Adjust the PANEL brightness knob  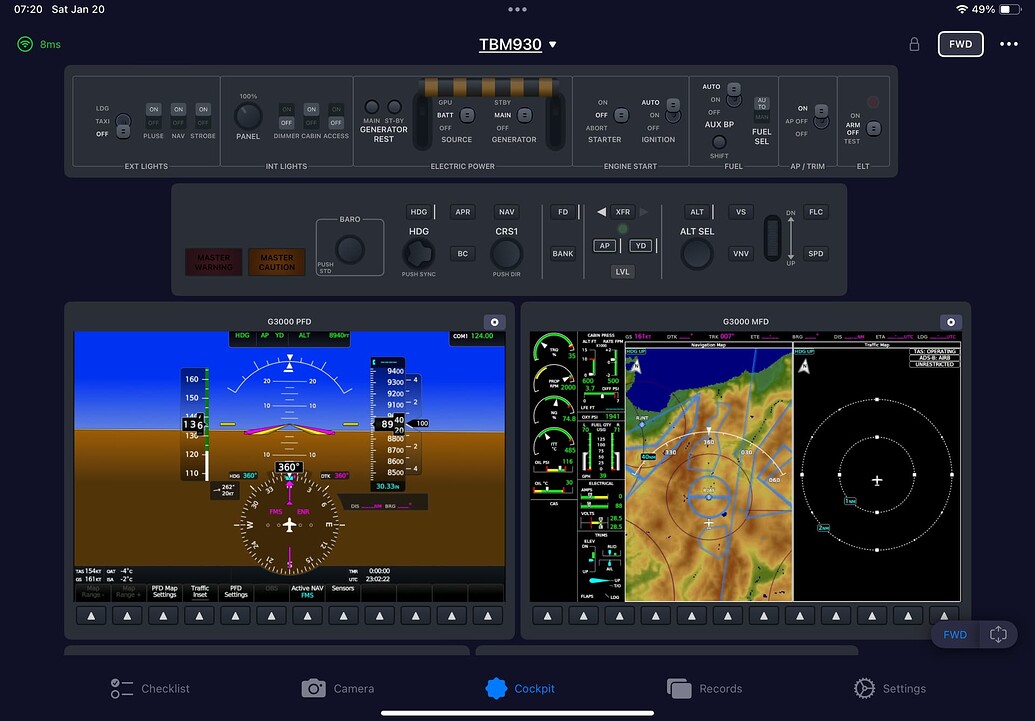(247, 118)
